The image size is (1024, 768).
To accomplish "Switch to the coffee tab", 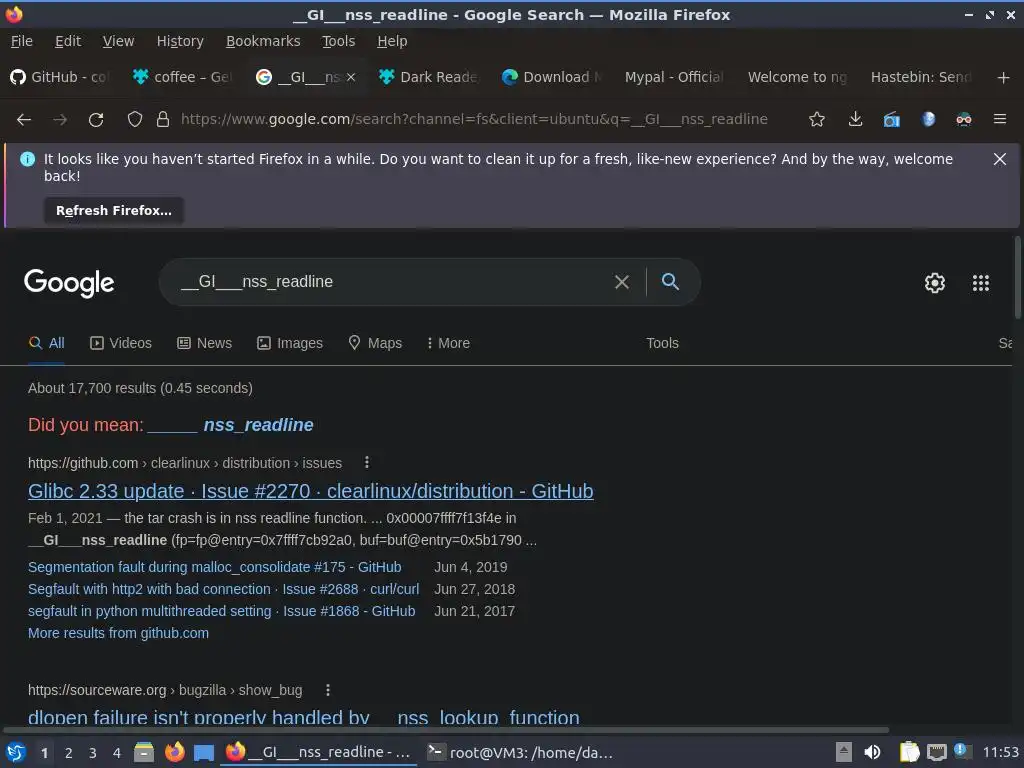I will 183,77.
